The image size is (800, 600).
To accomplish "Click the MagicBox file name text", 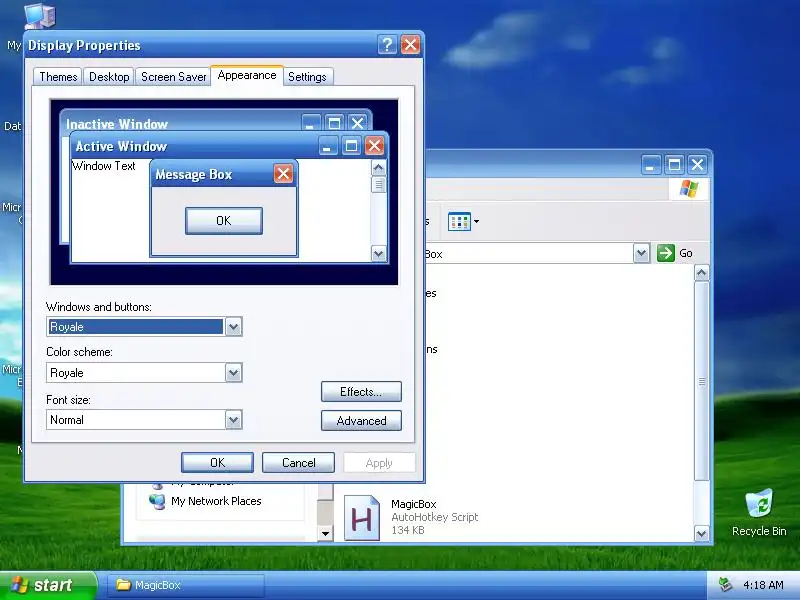I will [x=414, y=504].
